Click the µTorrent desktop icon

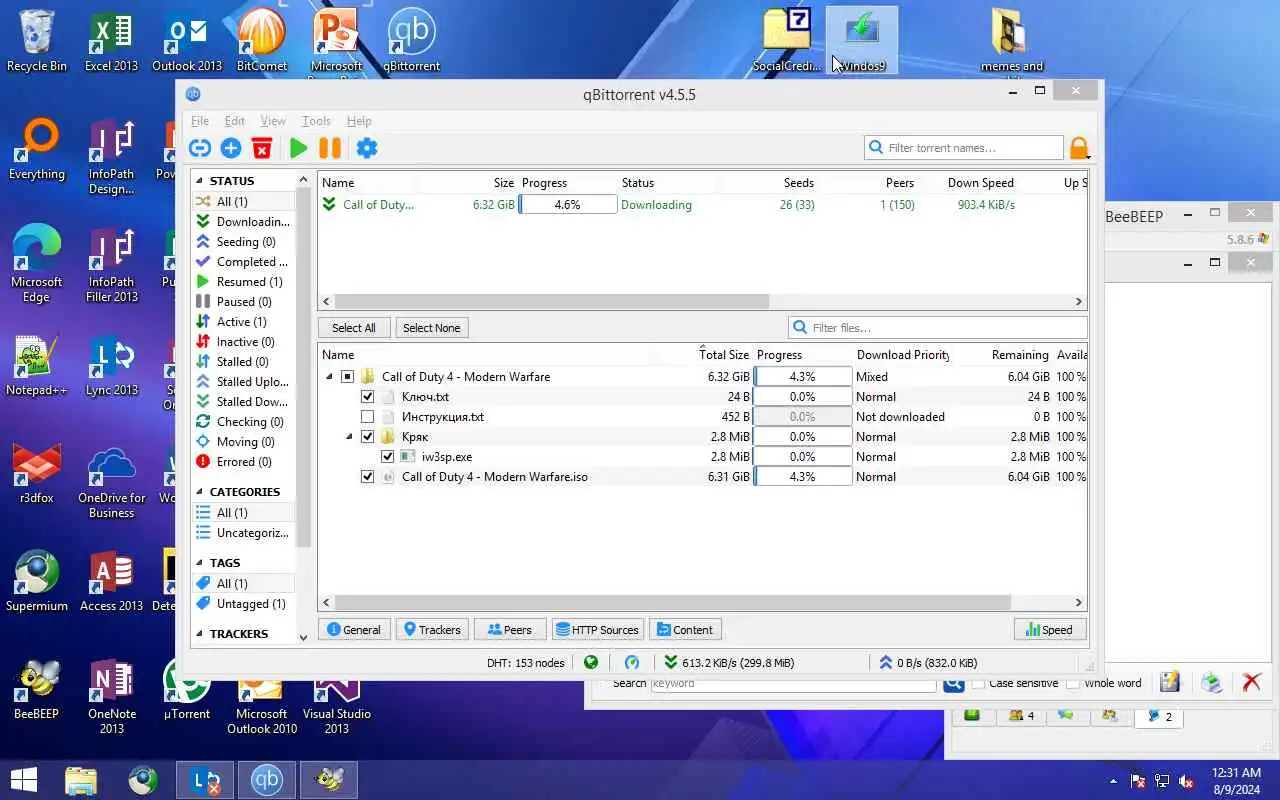coord(187,690)
